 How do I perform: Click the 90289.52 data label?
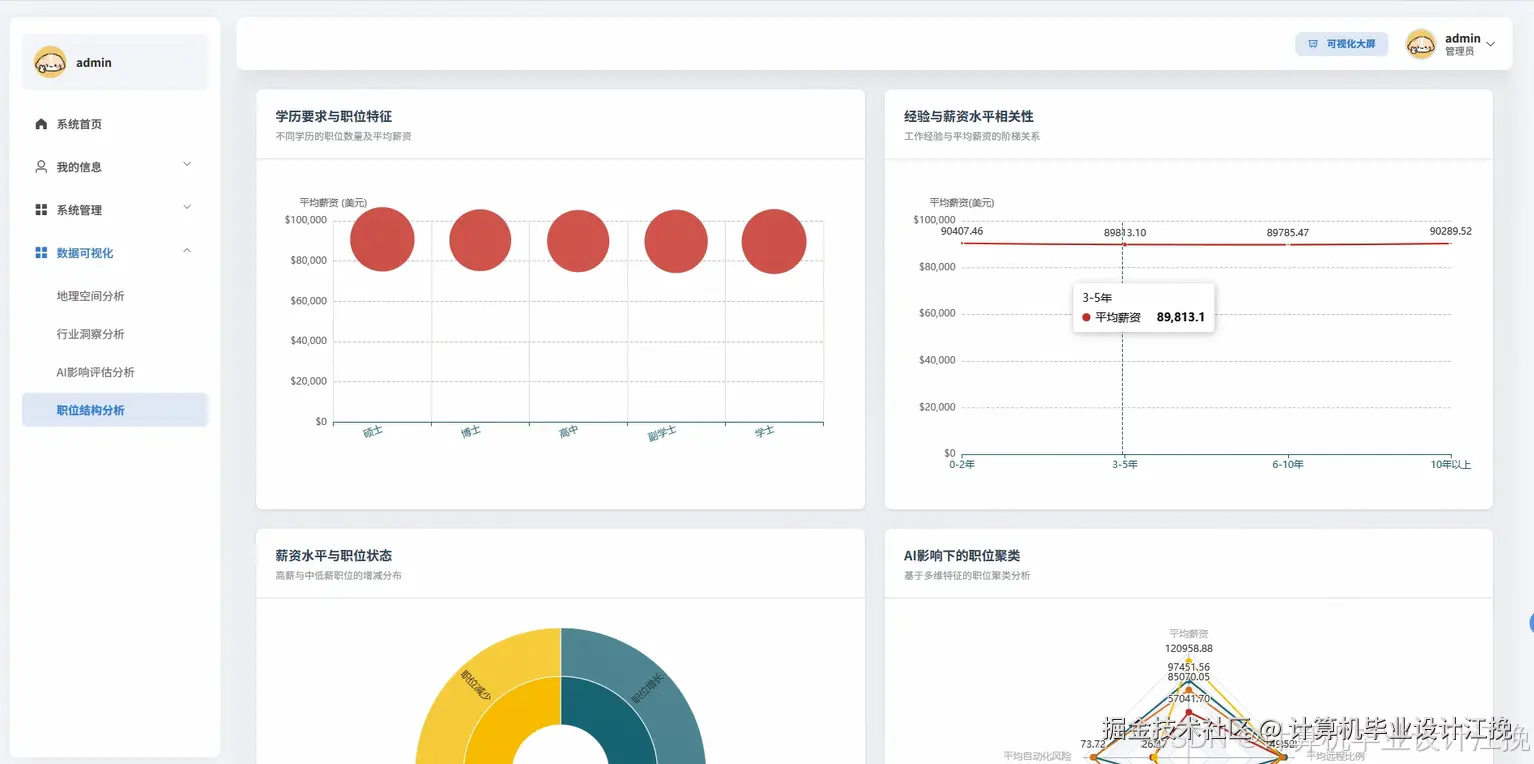point(1451,231)
